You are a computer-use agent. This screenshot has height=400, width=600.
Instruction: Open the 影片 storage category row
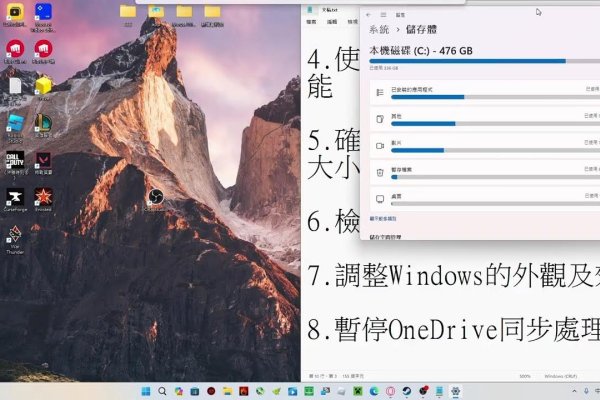click(x=485, y=146)
